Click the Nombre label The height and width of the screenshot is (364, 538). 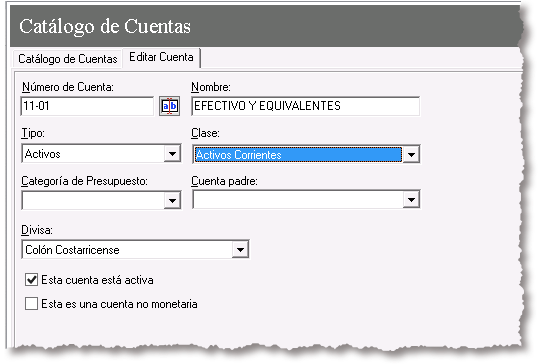point(211,87)
